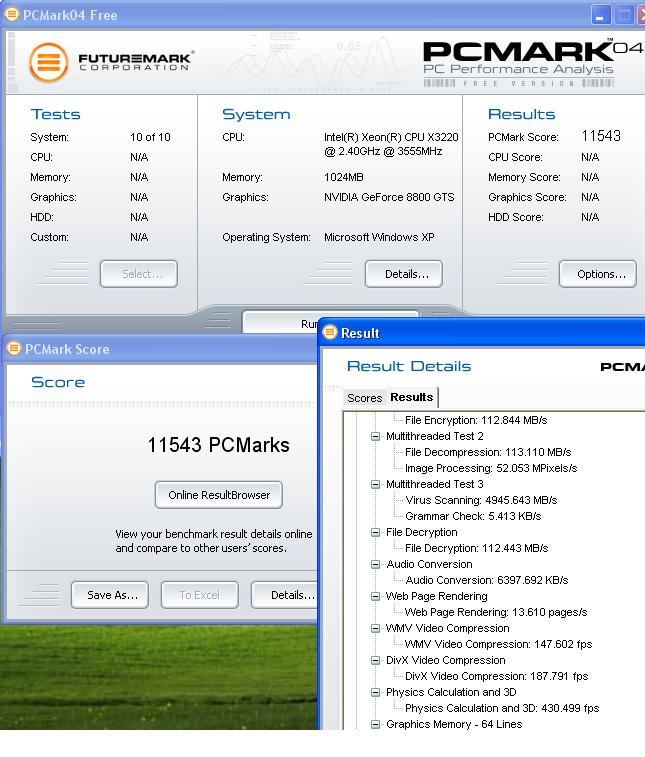Open the Online ResultBrowser
This screenshot has width=645, height=757.
[x=219, y=495]
